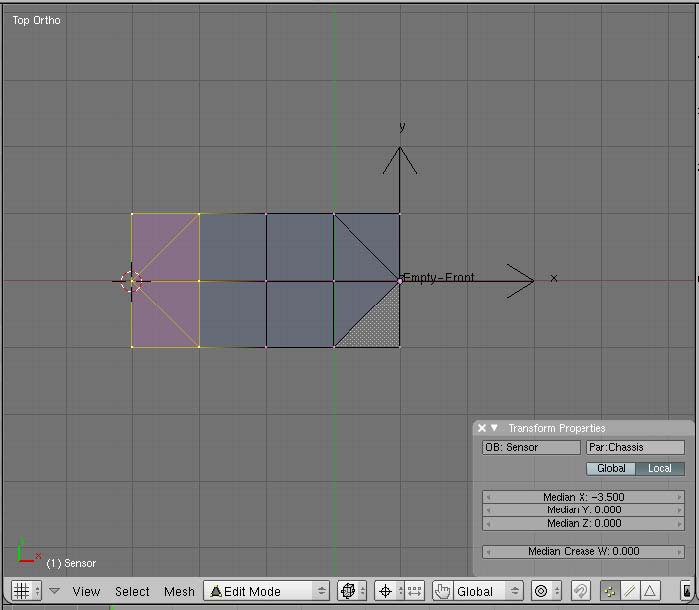Click the OB: Sensor name field
This screenshot has height=610, width=699.
point(531,447)
